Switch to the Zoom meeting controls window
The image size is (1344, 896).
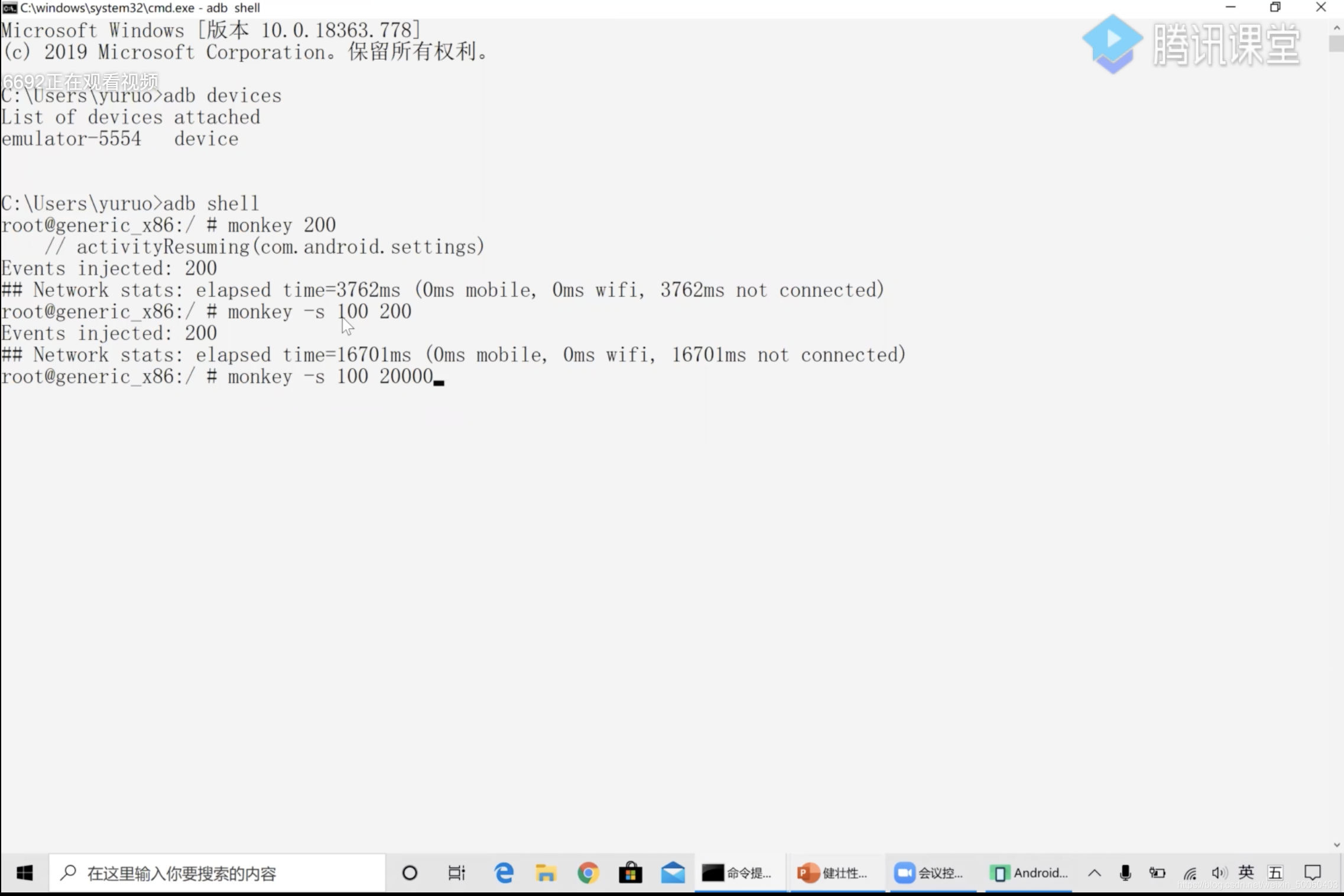pos(929,873)
